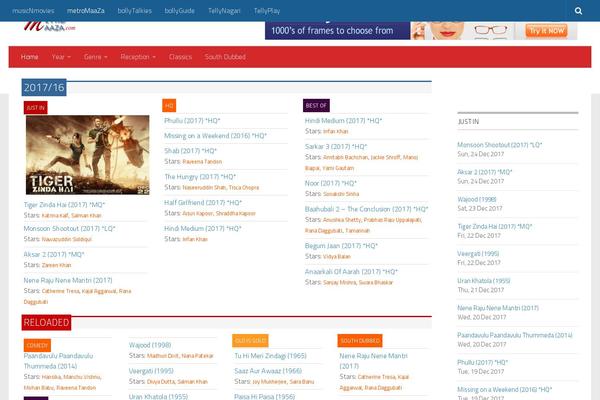Image resolution: width=600 pixels, height=400 pixels.
Task: Open Begum Jaan (2017) *HQ* link
Action: (x=341, y=246)
